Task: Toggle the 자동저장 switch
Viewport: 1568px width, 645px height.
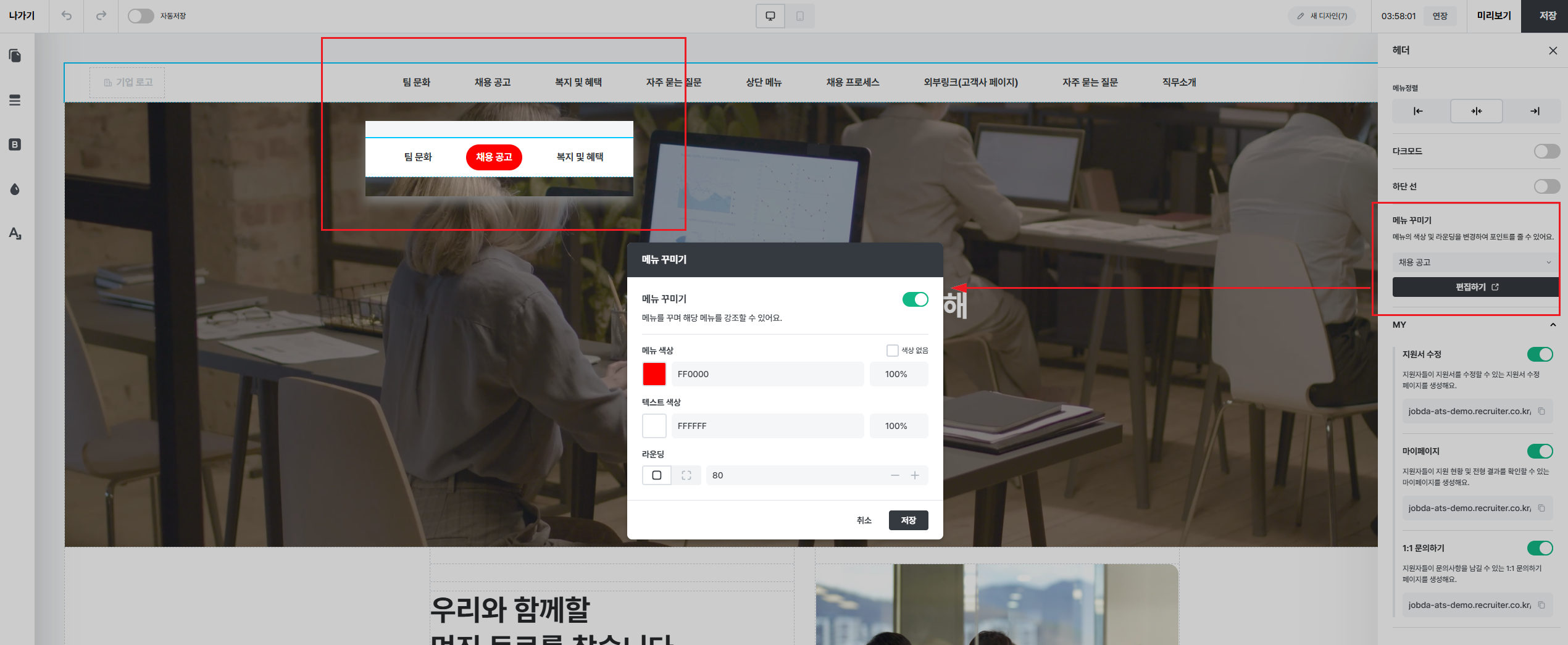Action: 141,16
